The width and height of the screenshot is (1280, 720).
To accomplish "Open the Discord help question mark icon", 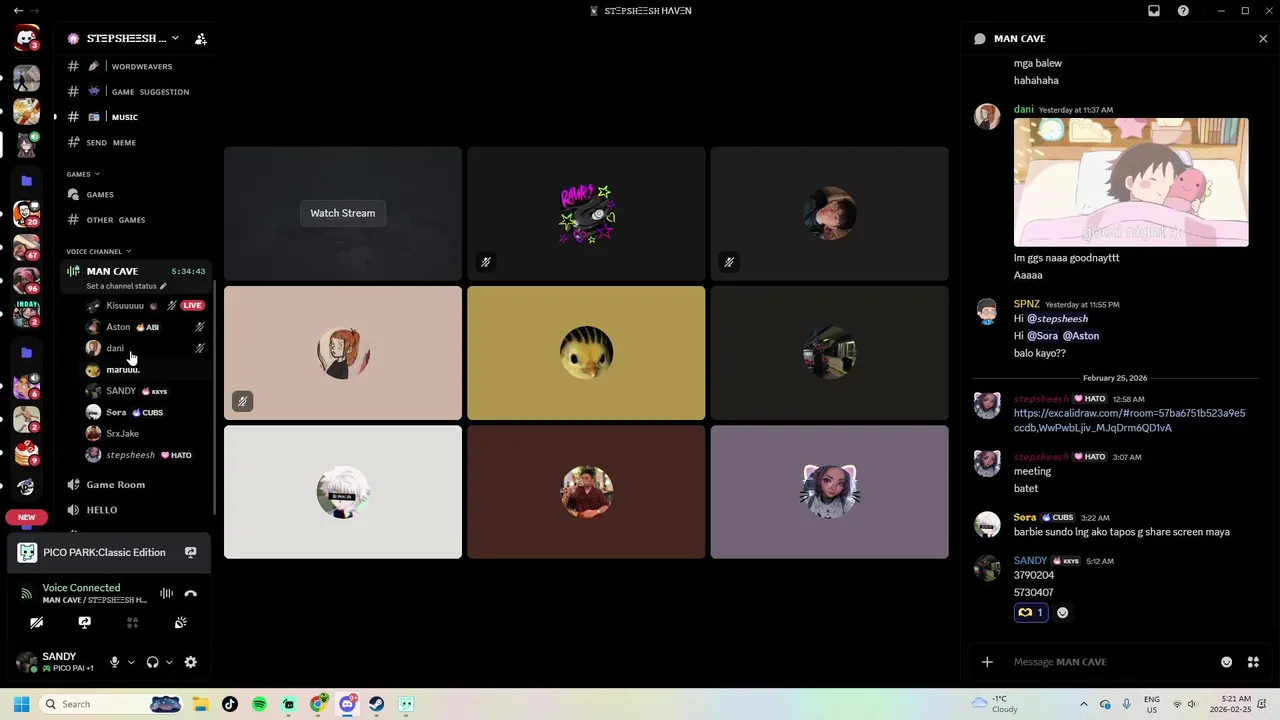I will (x=1183, y=11).
